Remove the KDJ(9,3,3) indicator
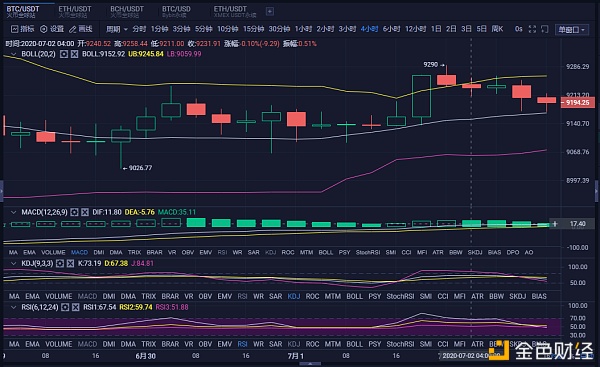The width and height of the screenshot is (600, 367). 70,263
